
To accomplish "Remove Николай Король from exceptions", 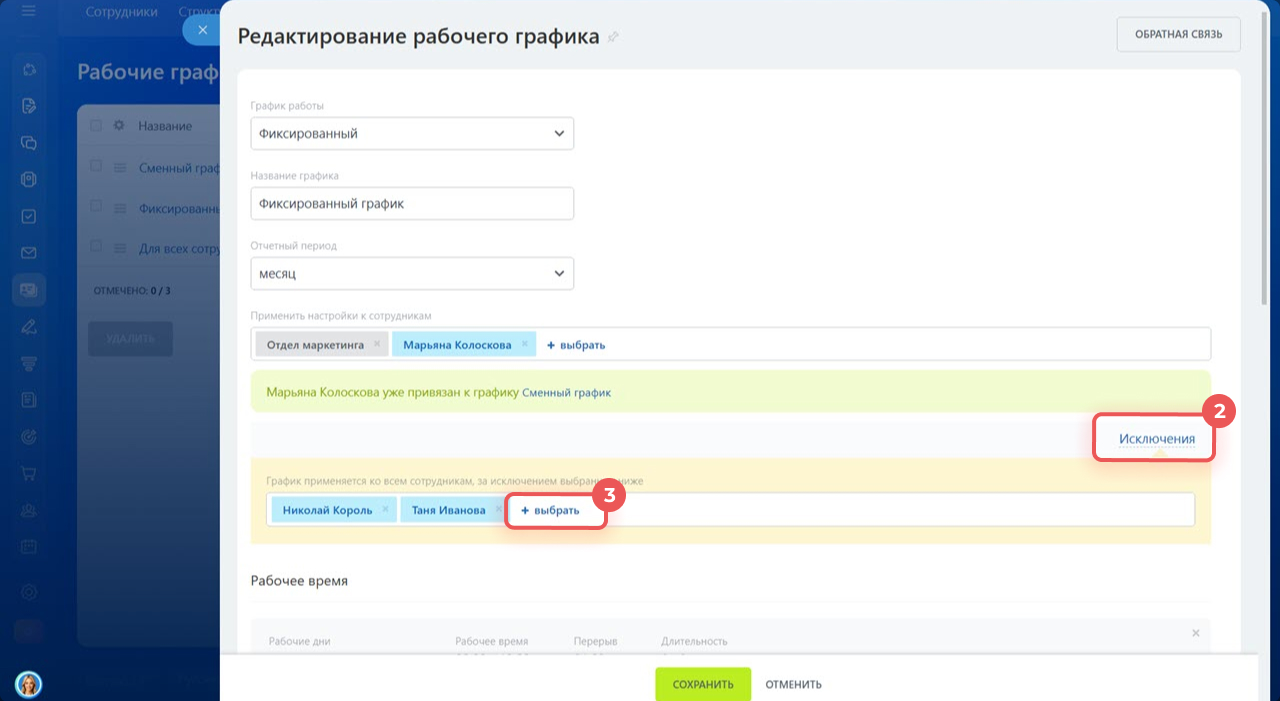I will 385,510.
